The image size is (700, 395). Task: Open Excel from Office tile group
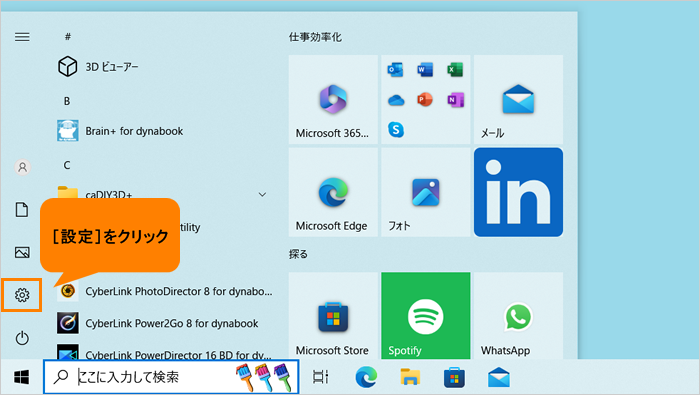pyautogui.click(x=455, y=70)
